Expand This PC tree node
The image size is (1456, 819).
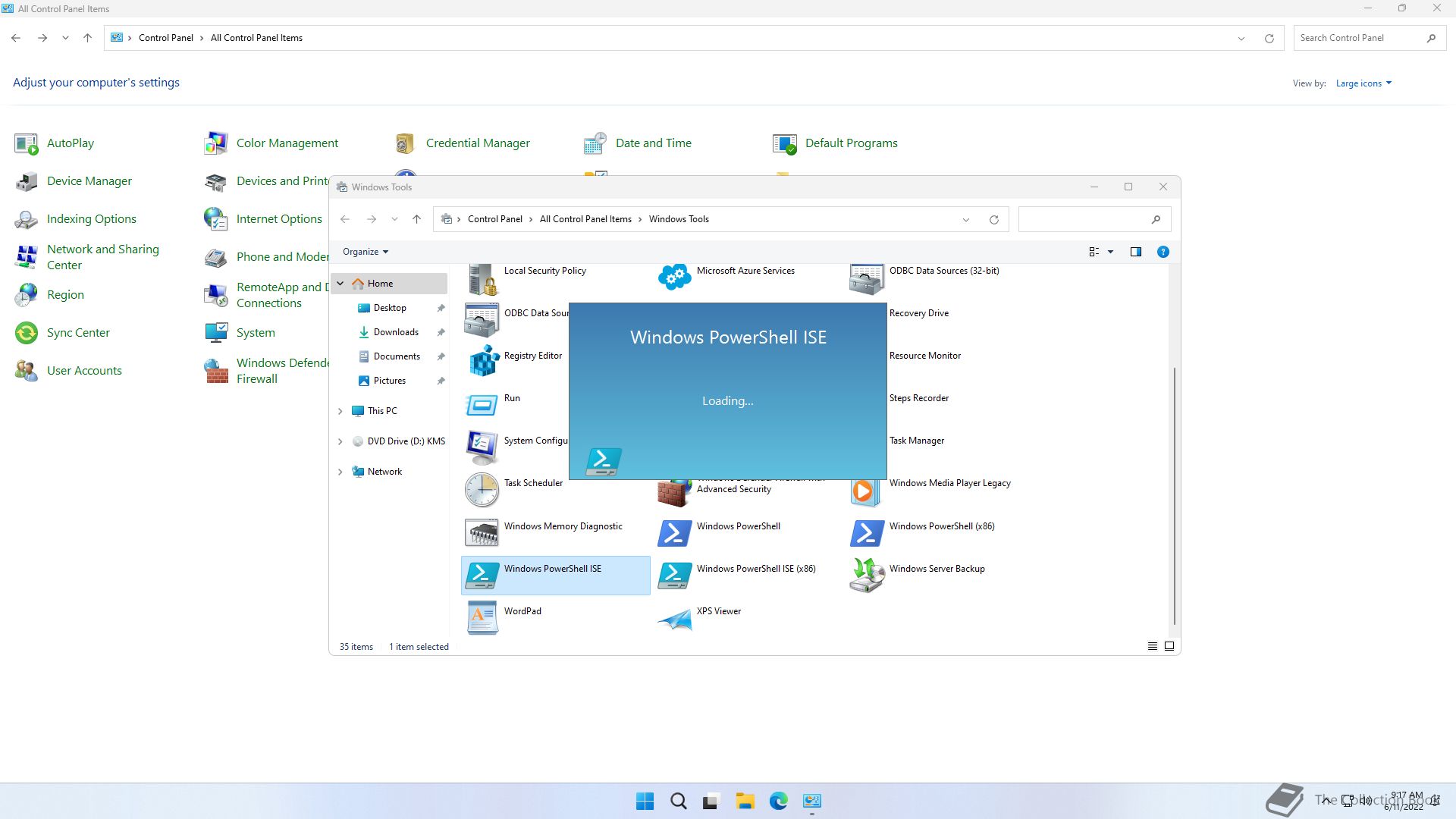coord(340,411)
